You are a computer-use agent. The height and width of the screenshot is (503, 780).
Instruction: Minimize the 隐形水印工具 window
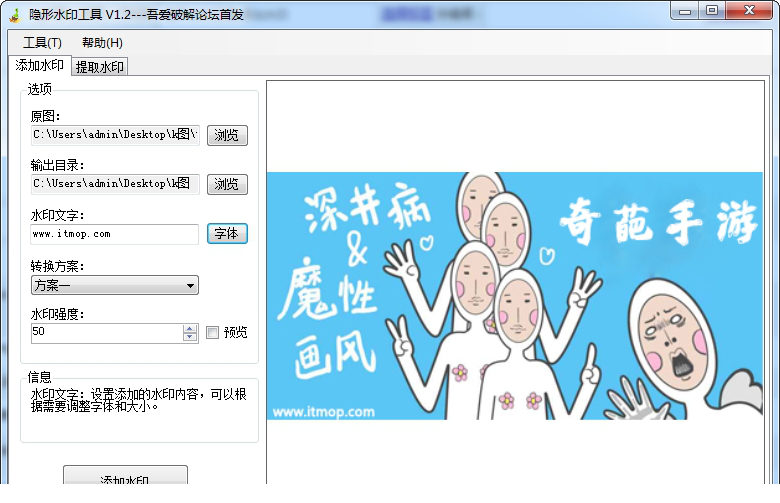[685, 10]
